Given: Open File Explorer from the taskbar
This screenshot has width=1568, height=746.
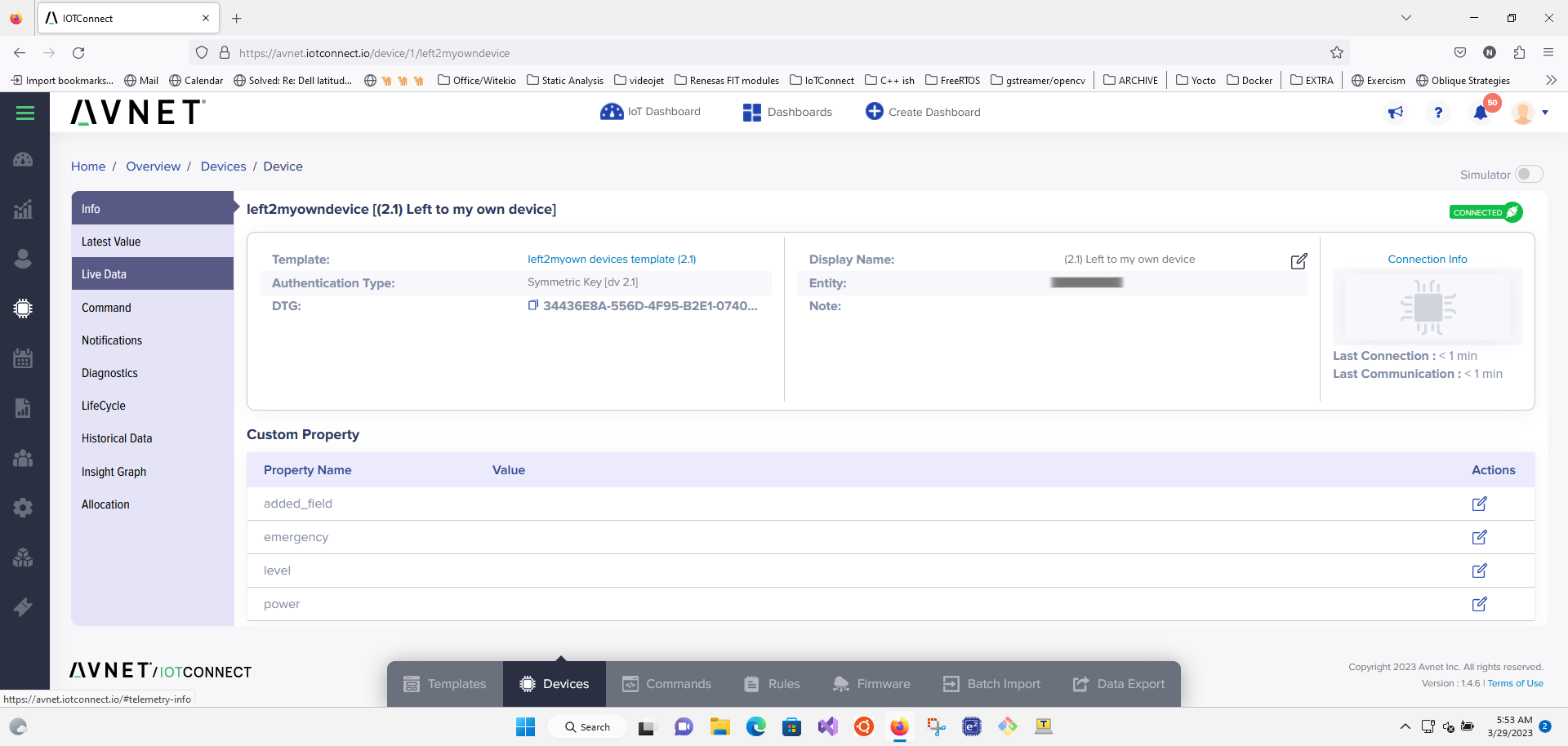Looking at the screenshot, I should pos(719,726).
